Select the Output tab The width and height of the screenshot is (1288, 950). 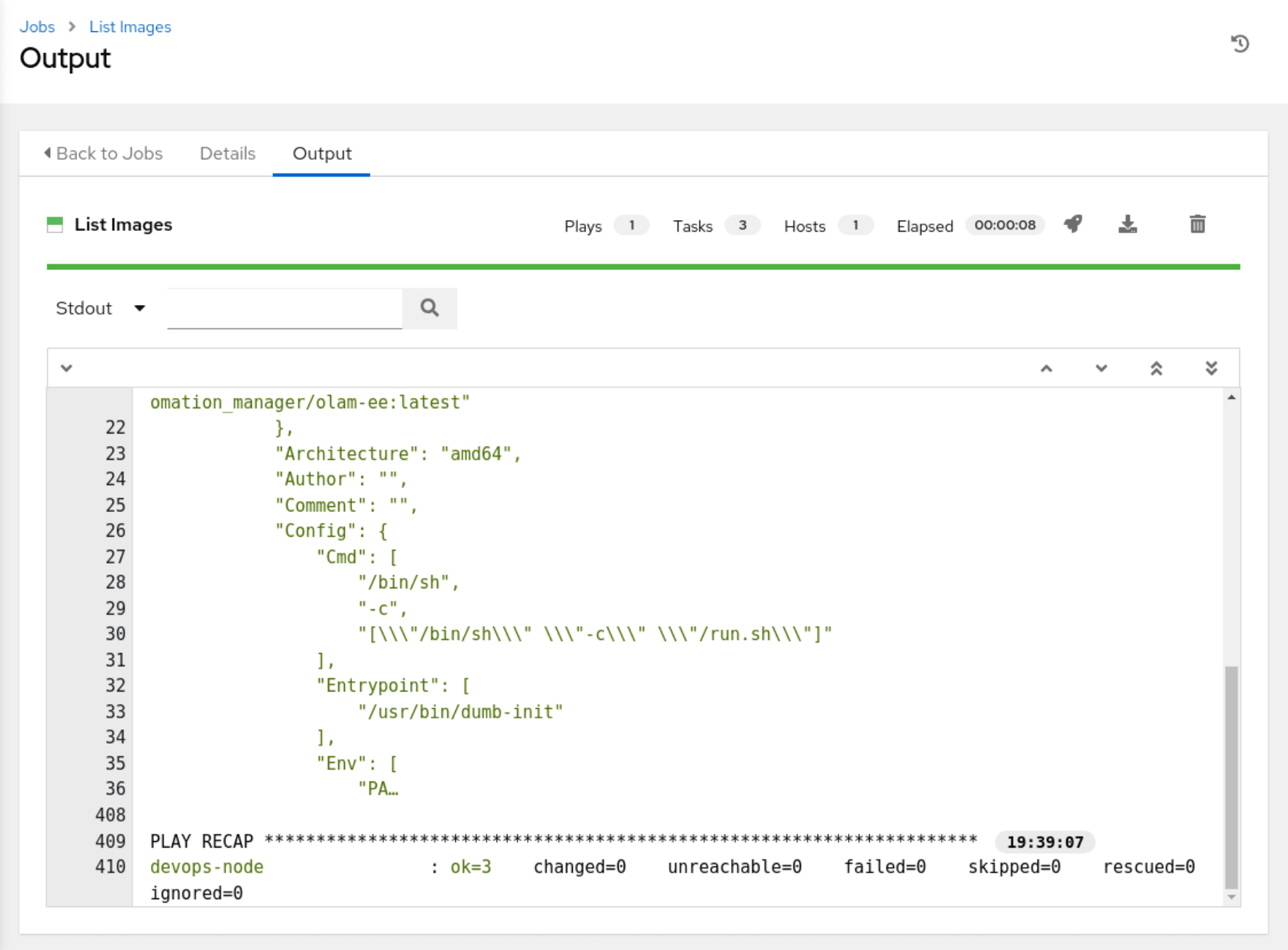(x=322, y=153)
